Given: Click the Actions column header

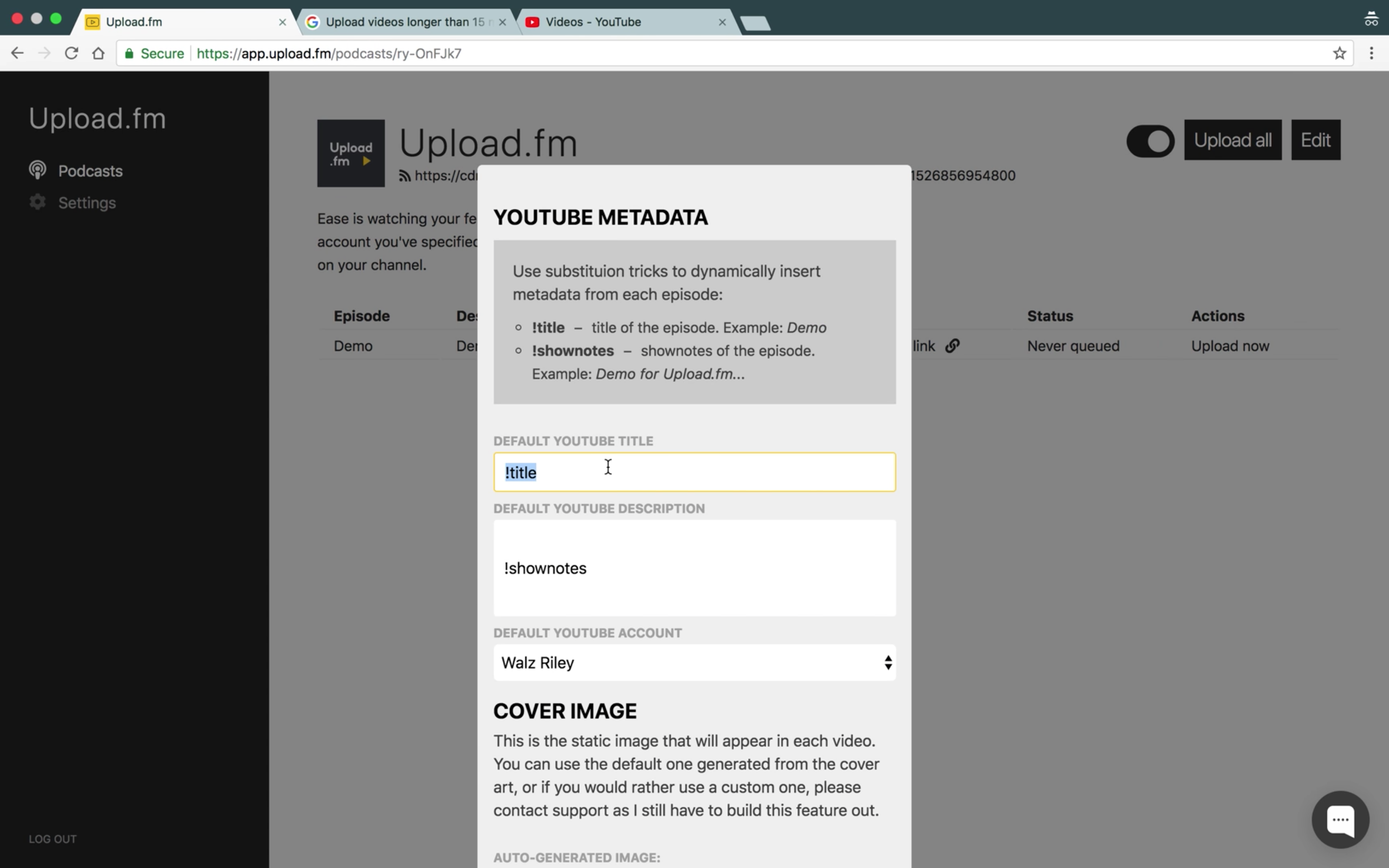Looking at the screenshot, I should pyautogui.click(x=1217, y=316).
